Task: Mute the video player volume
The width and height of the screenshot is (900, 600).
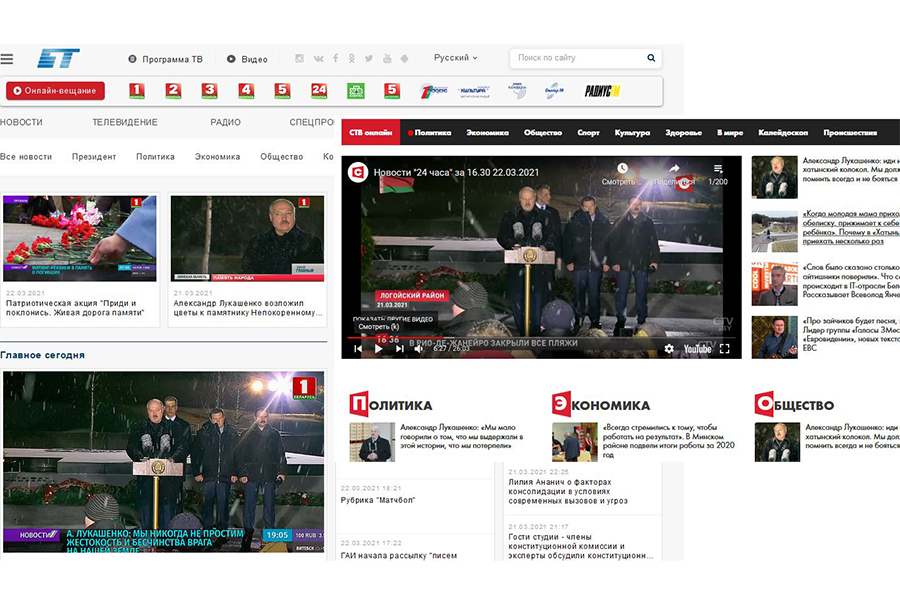Action: pos(419,349)
